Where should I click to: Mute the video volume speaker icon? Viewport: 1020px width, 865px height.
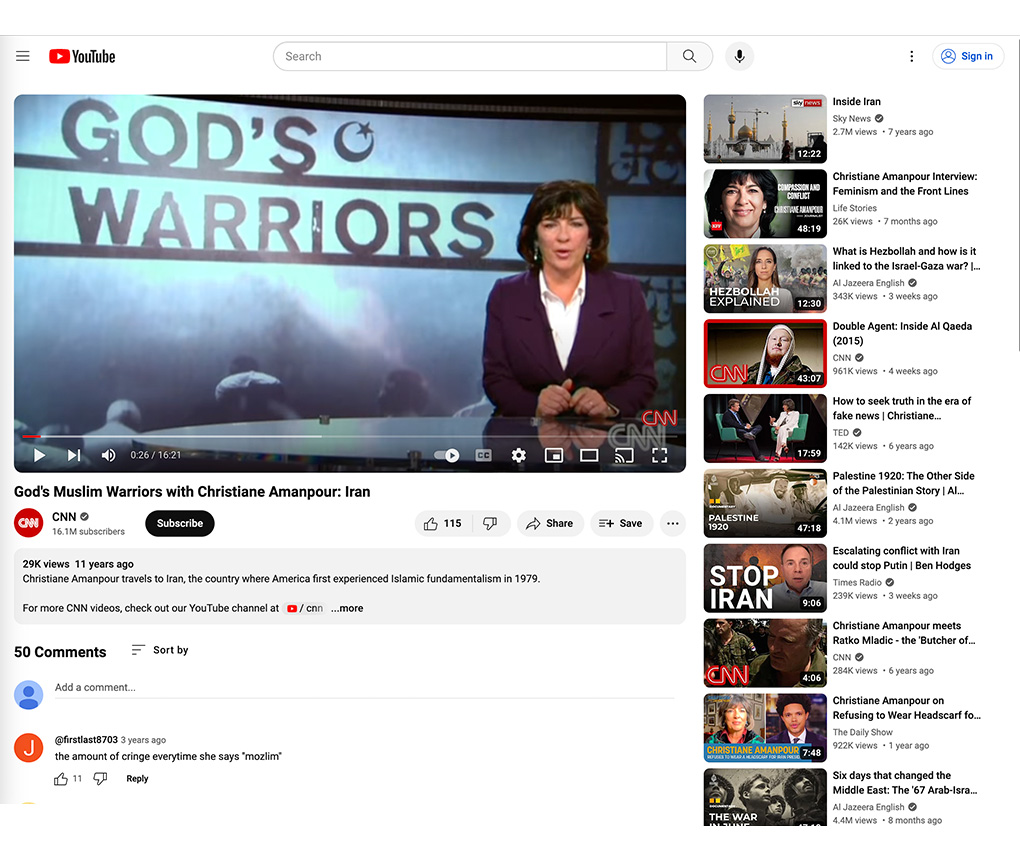coord(109,455)
